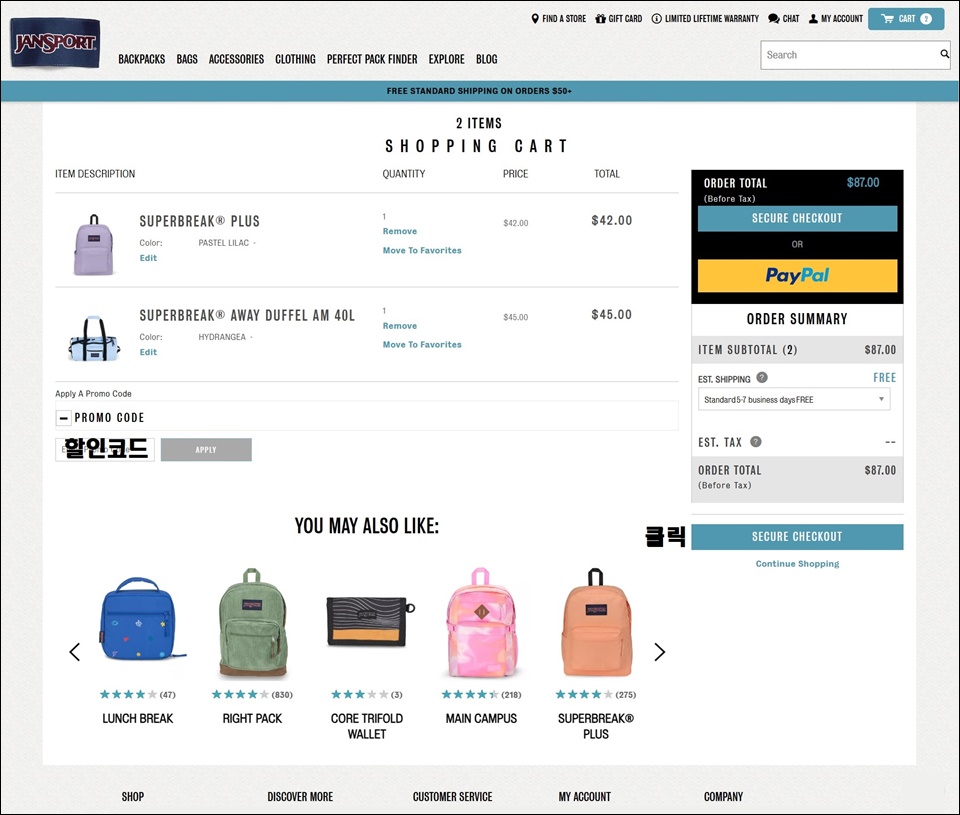
Task: Collapse the Promo Code section
Action: point(64,418)
